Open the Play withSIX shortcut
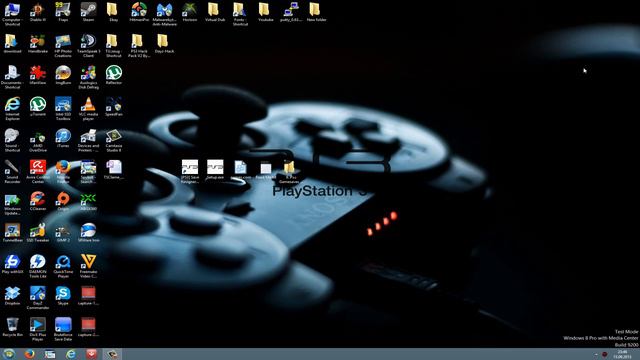The width and height of the screenshot is (640, 360). tap(12, 264)
